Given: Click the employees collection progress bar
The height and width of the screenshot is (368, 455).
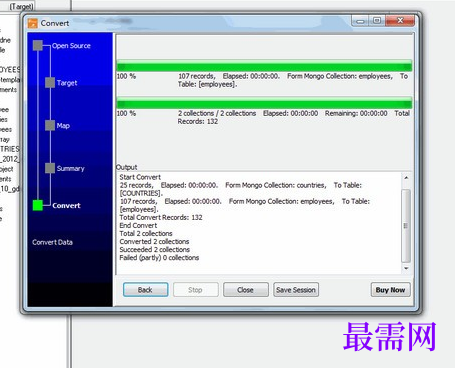Looking at the screenshot, I should (264, 65).
